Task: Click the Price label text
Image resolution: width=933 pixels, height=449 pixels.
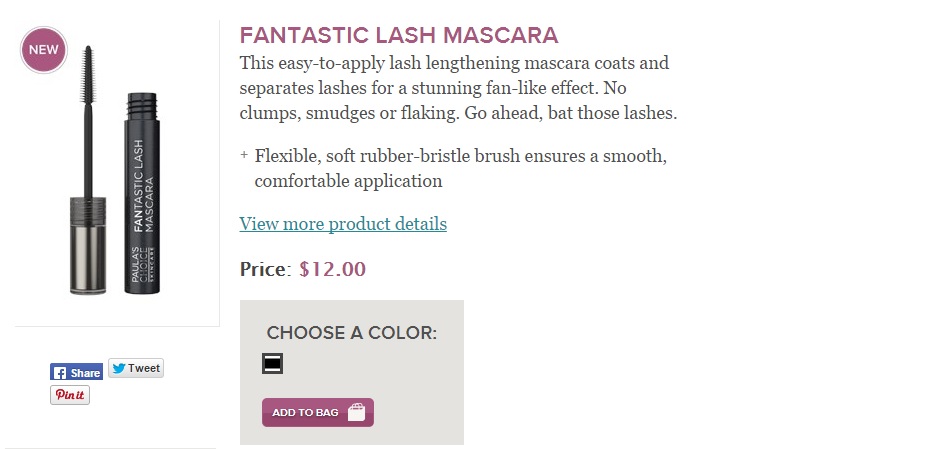Action: [264, 269]
